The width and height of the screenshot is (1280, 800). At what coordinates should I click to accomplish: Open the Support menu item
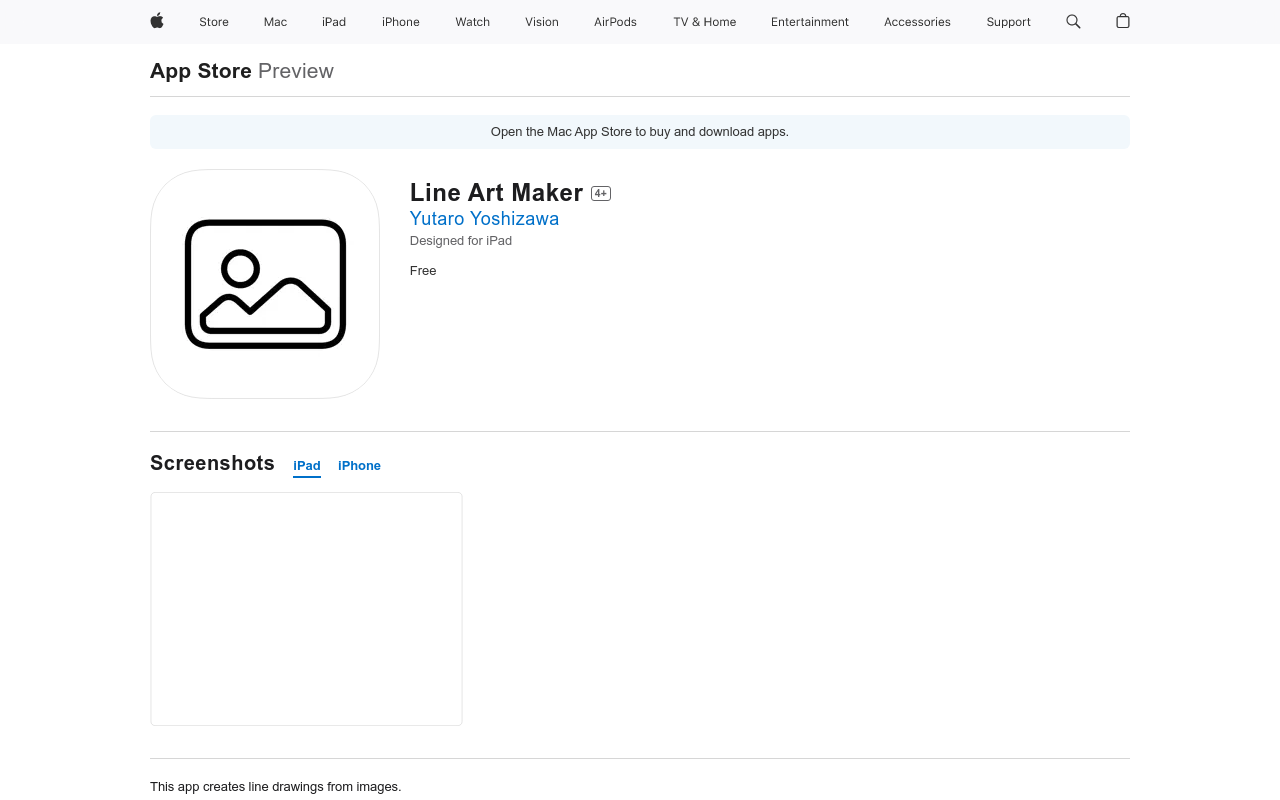coord(1008,22)
